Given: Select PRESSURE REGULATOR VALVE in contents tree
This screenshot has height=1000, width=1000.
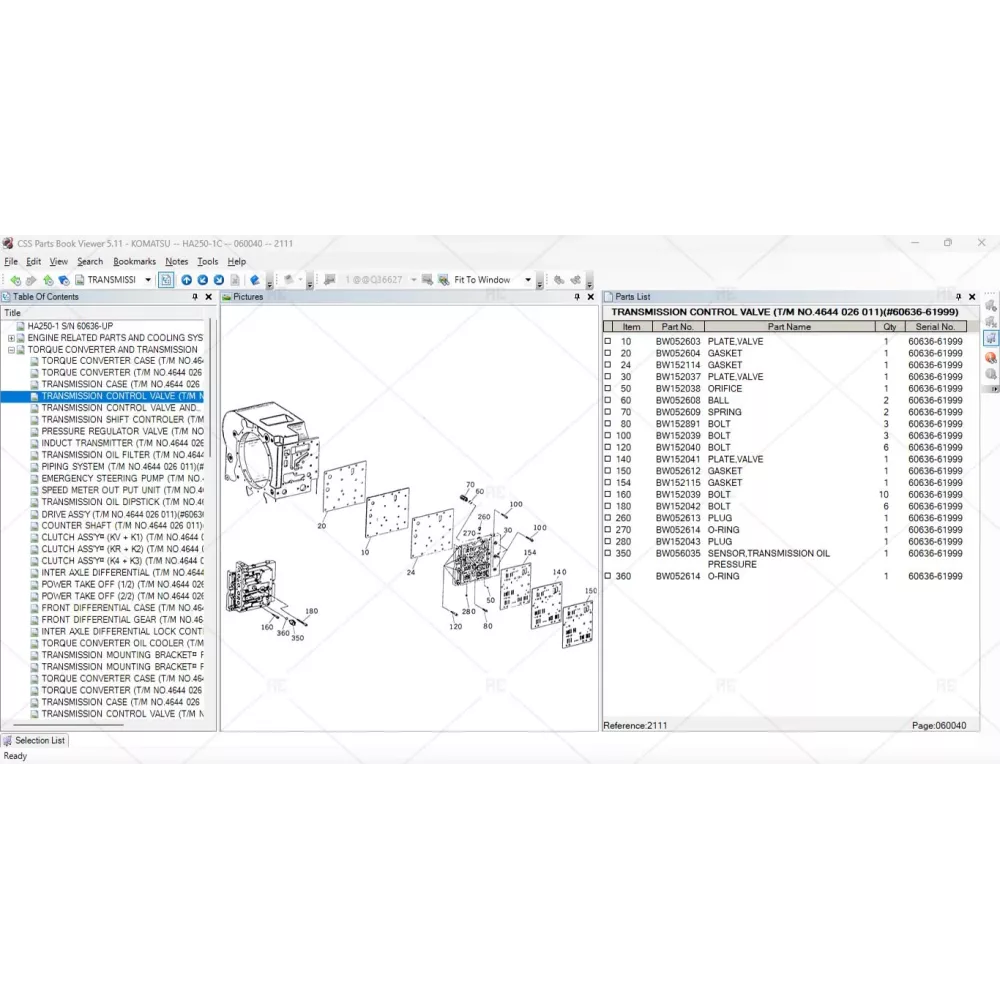Looking at the screenshot, I should [120, 431].
